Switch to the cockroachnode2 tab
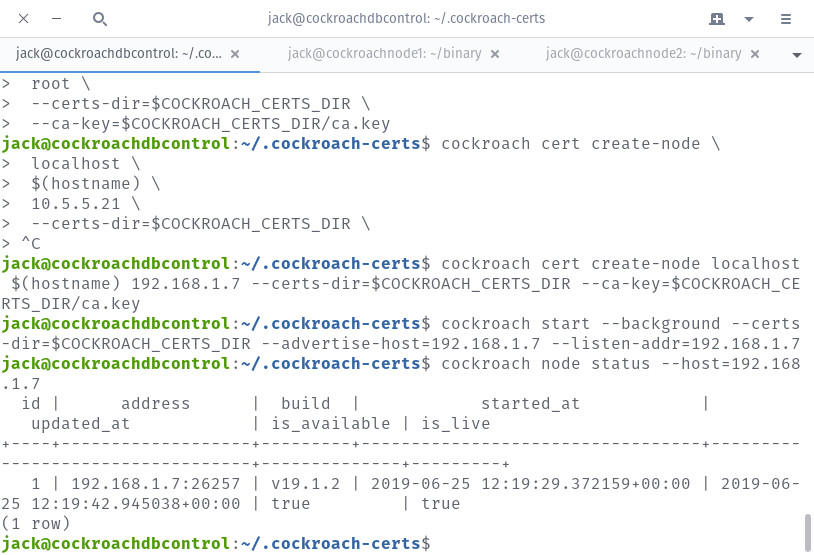The width and height of the screenshot is (814, 555). coord(643,53)
